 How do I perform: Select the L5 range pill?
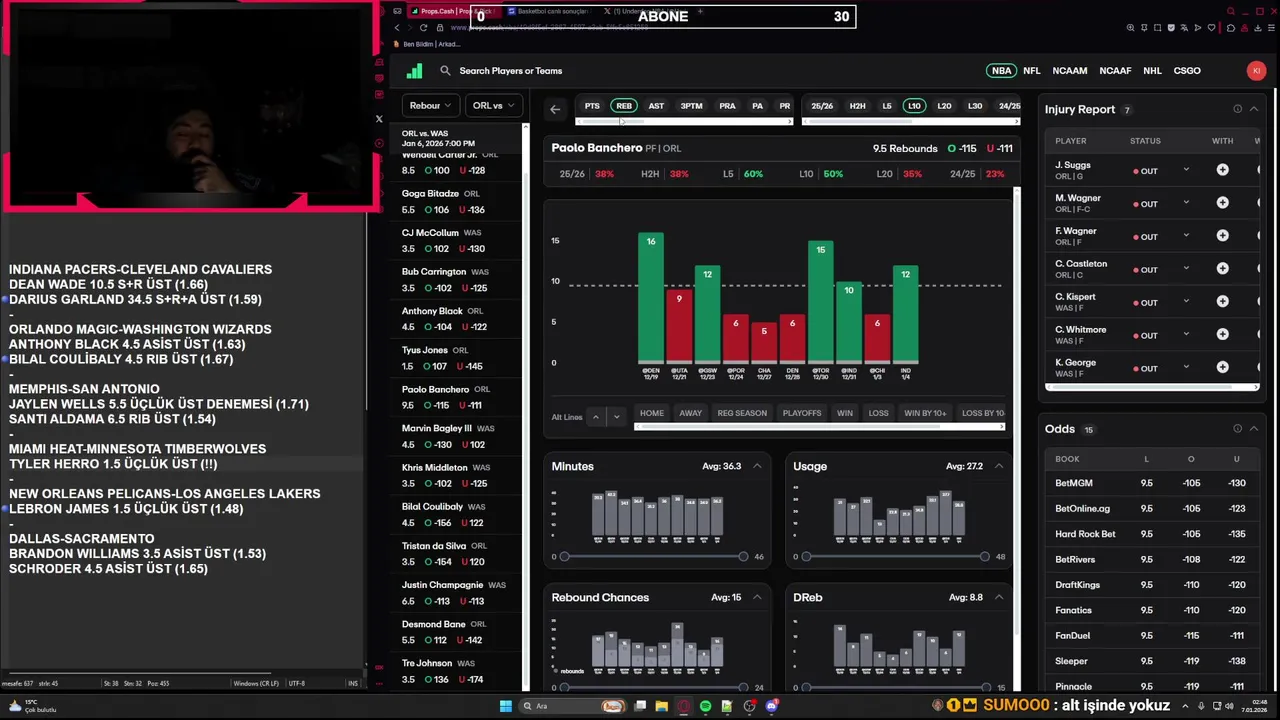point(886,106)
